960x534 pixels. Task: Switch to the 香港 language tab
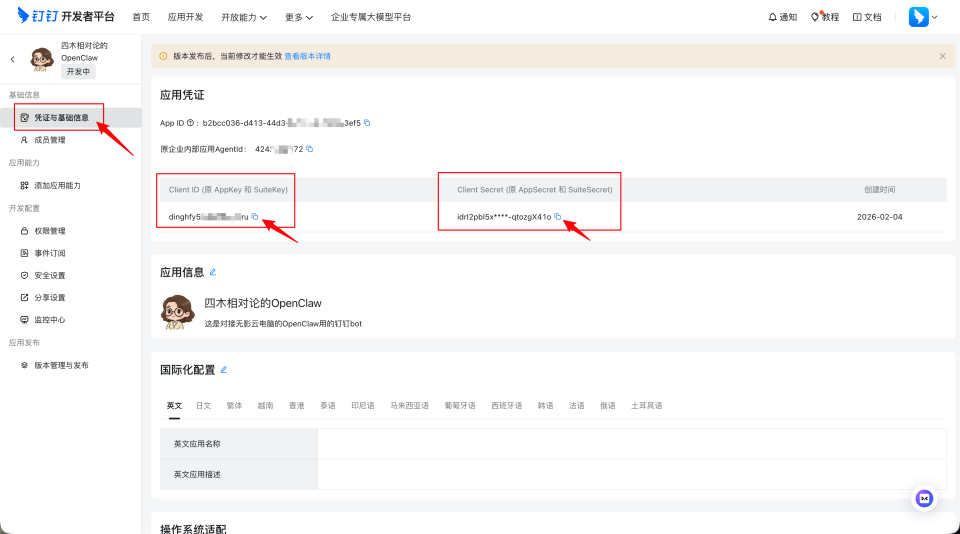pyautogui.click(x=297, y=405)
